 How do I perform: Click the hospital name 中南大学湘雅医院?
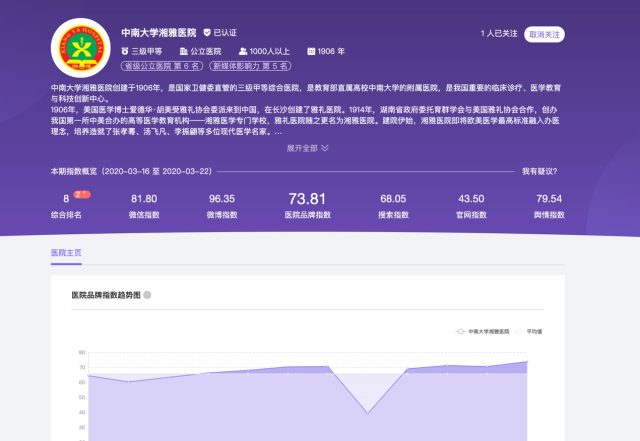(159, 33)
